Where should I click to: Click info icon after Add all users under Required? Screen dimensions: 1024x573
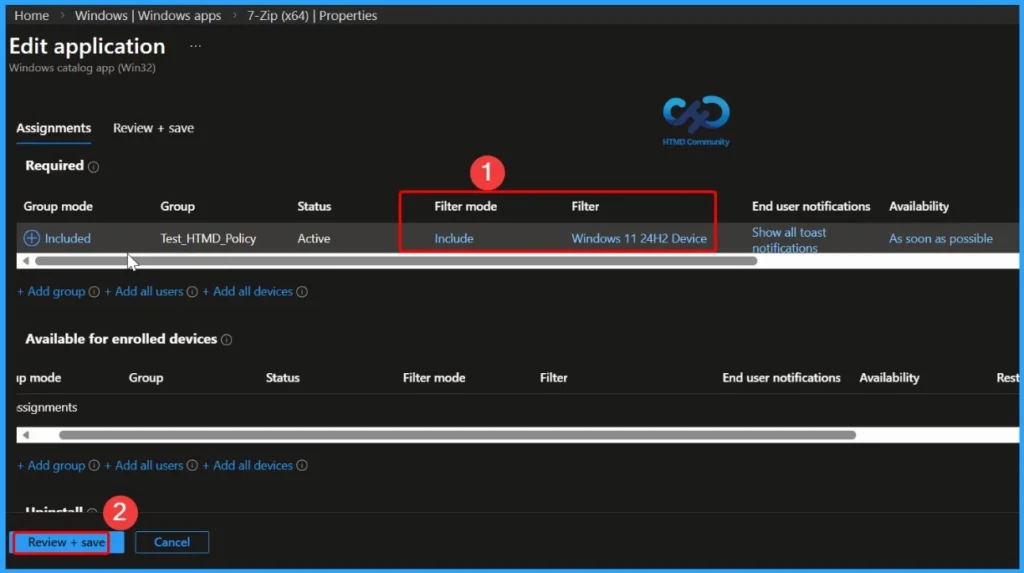pos(192,292)
